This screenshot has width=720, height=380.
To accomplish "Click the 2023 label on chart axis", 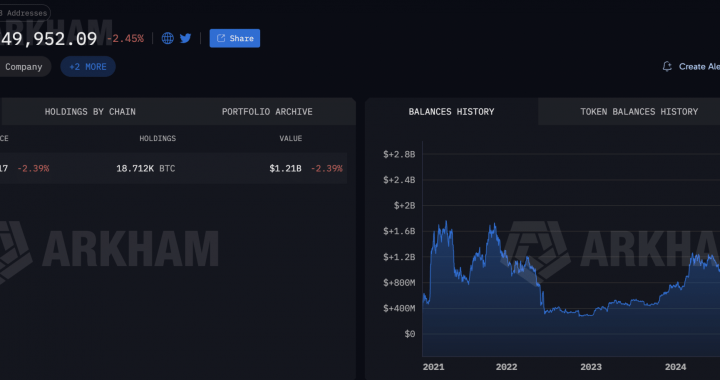I will pyautogui.click(x=591, y=367).
